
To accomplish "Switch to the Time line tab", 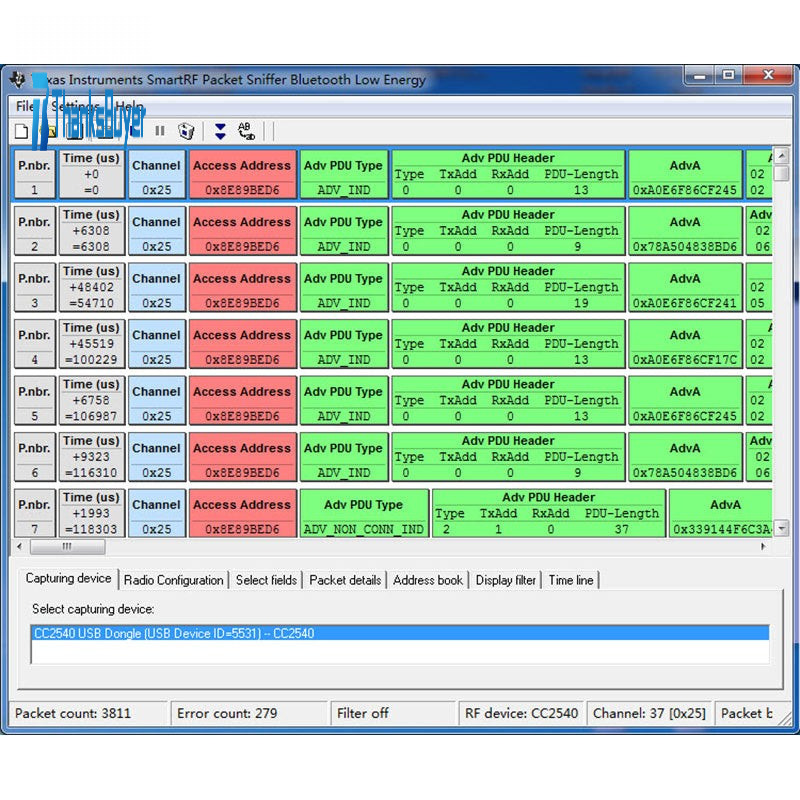I will (570, 580).
